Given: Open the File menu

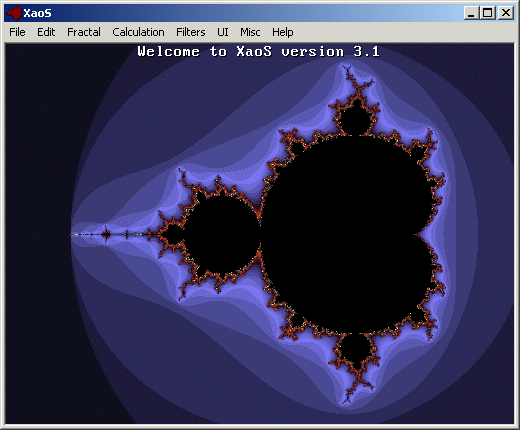Looking at the screenshot, I should 17,32.
